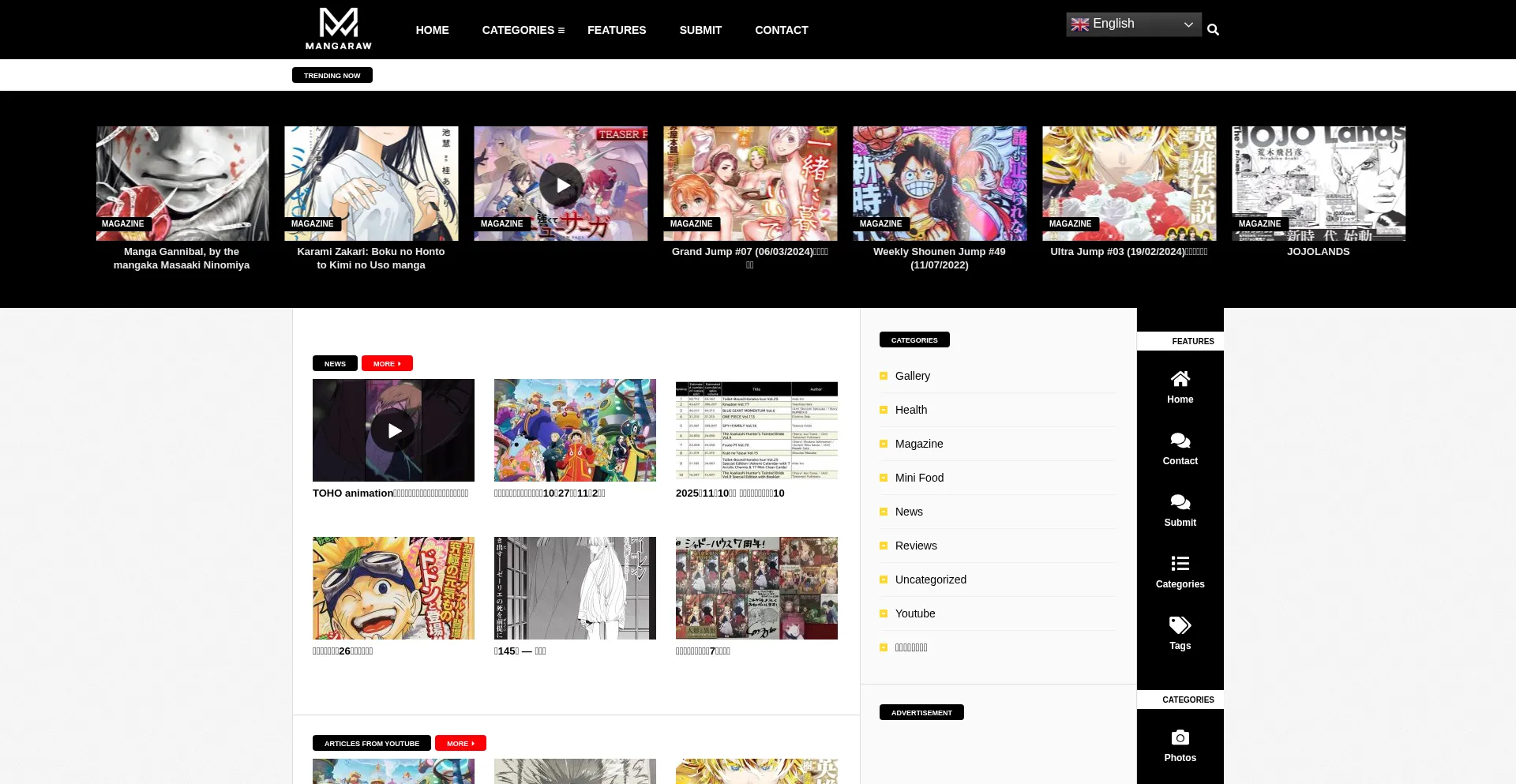Viewport: 1516px width, 784px height.
Task: Expand the Categories navigation menu
Action: coord(523,30)
